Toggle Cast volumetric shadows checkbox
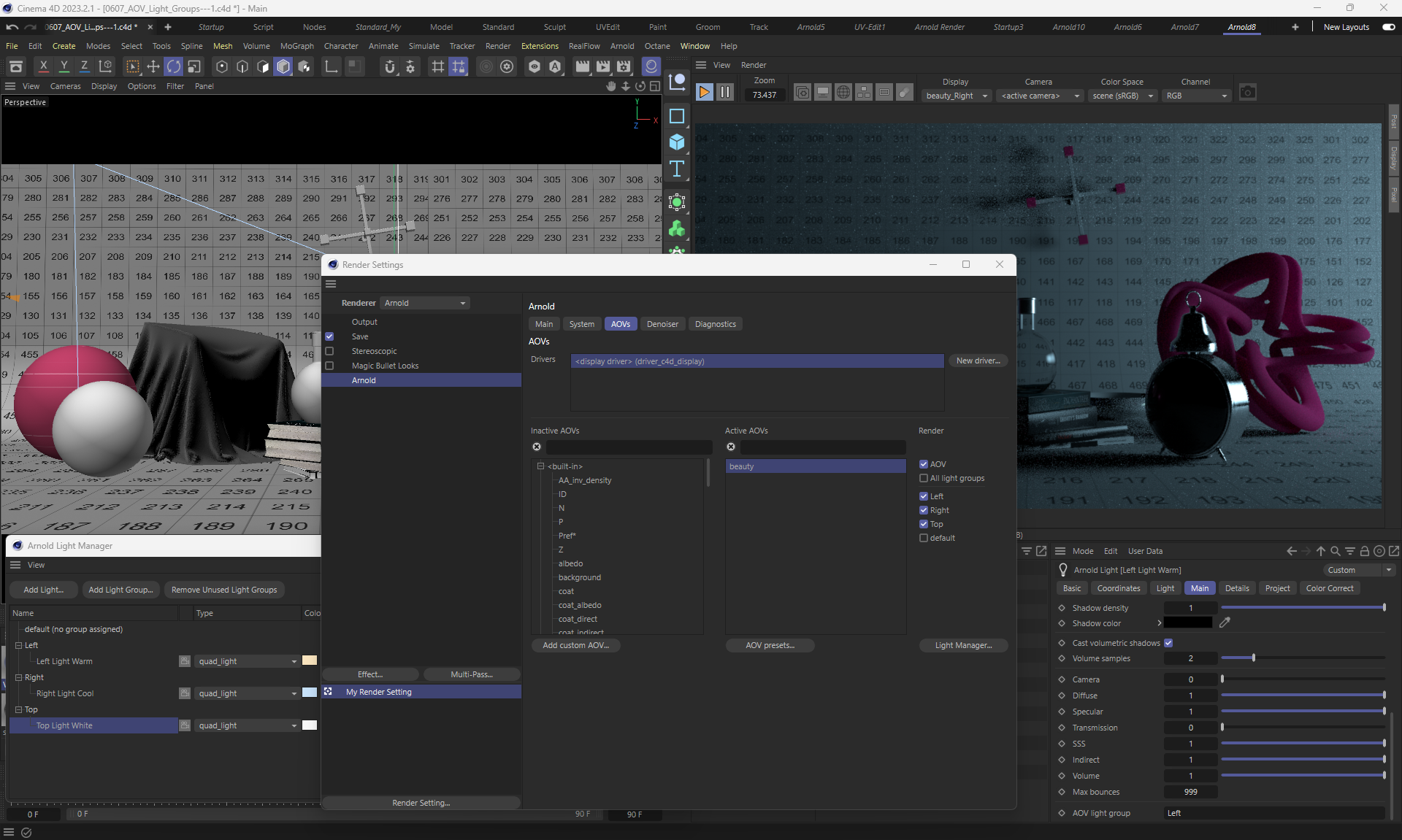This screenshot has height=840, width=1402. pos(1168,643)
